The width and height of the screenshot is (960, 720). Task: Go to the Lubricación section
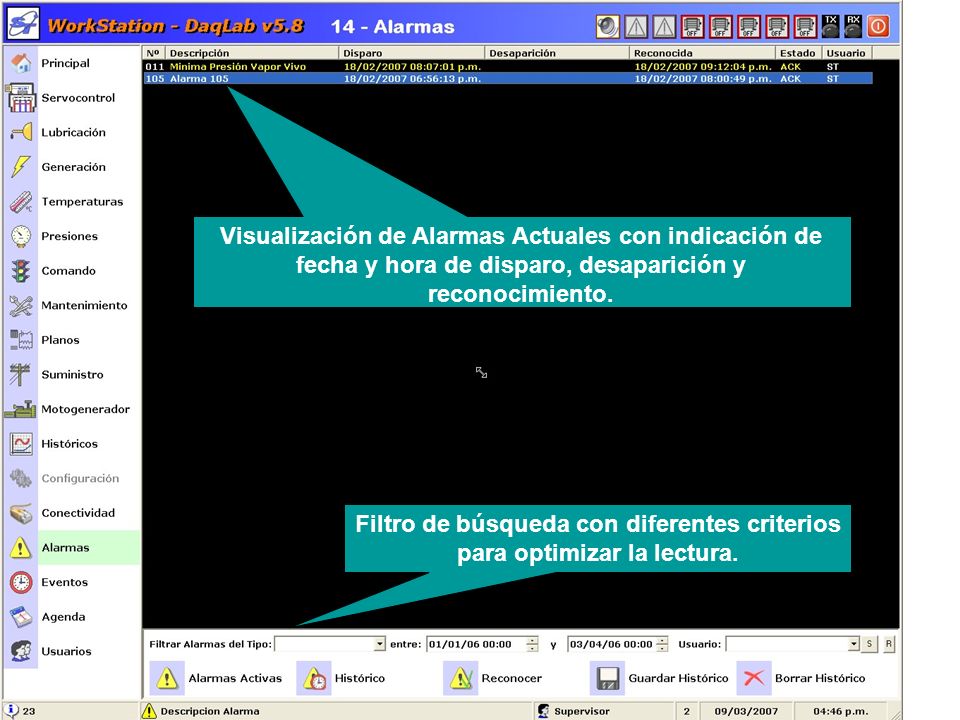pyautogui.click(x=72, y=132)
